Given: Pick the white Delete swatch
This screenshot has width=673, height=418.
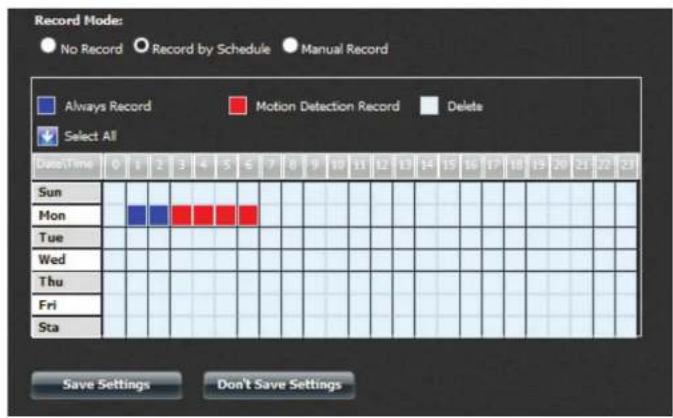Looking at the screenshot, I should click(x=429, y=106).
